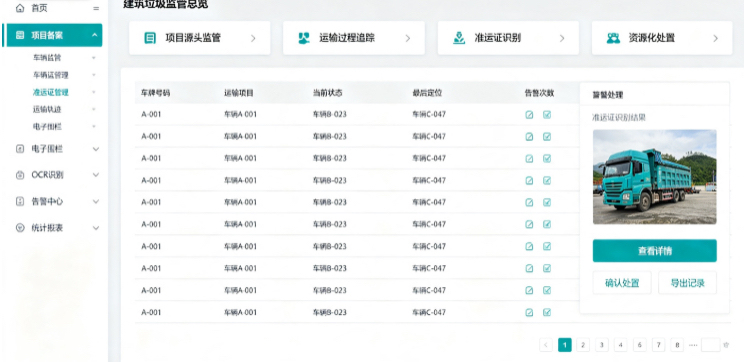Open the 运输过程追踪 card right chevron
The height and width of the screenshot is (362, 744).
(x=408, y=38)
